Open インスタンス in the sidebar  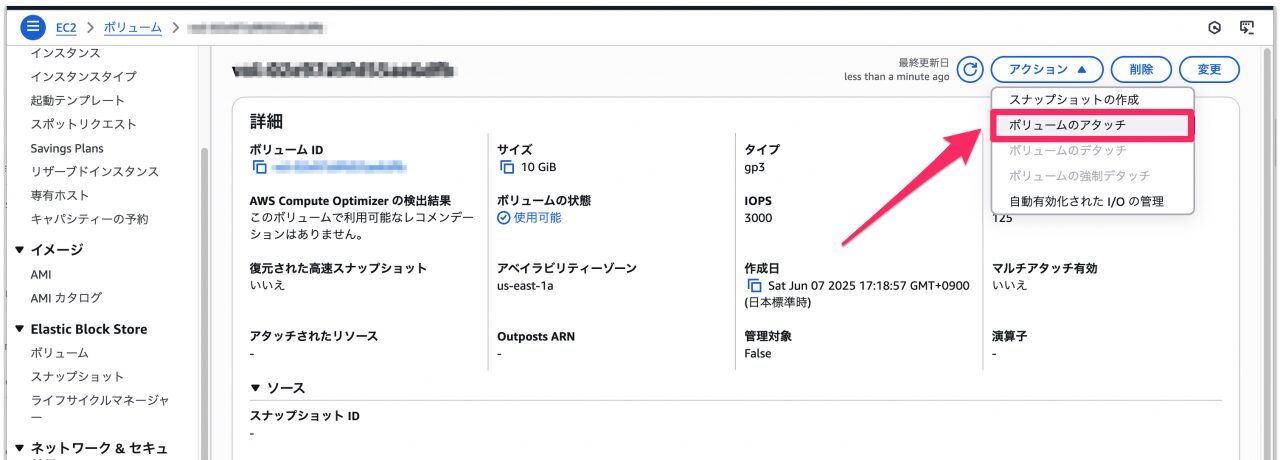(x=65, y=53)
